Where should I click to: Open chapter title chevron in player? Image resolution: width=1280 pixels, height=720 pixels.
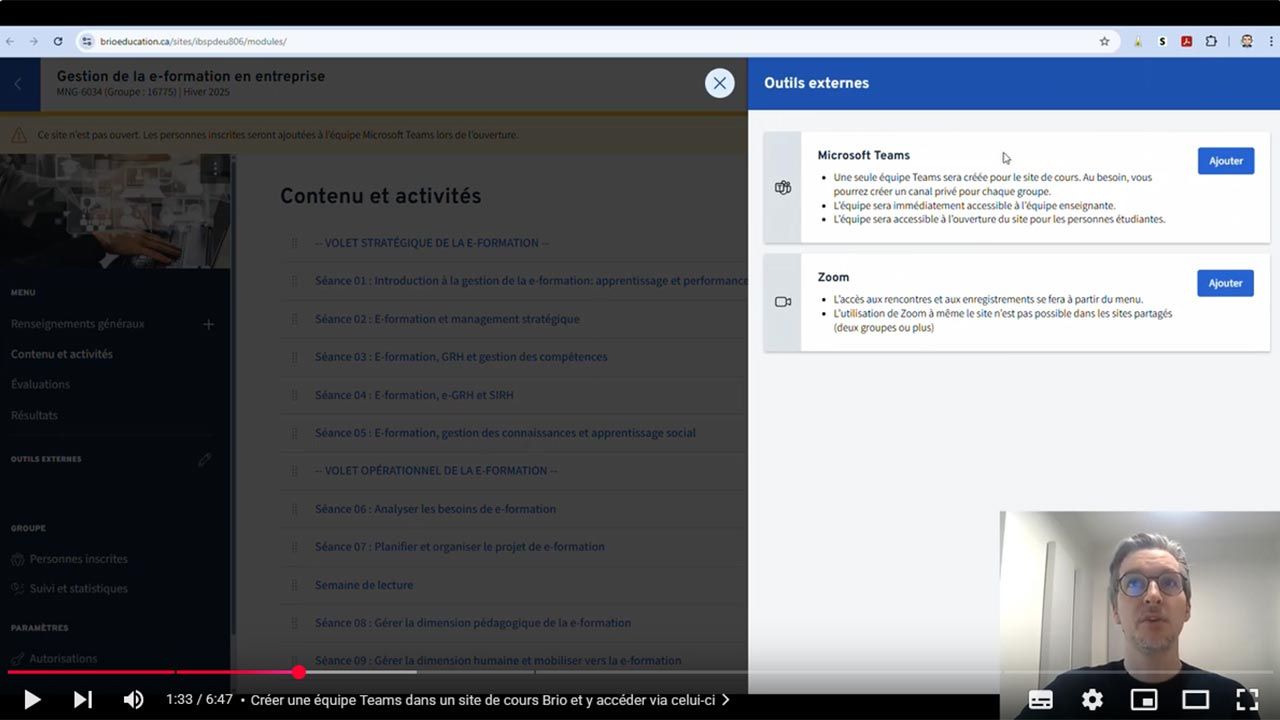click(x=726, y=700)
